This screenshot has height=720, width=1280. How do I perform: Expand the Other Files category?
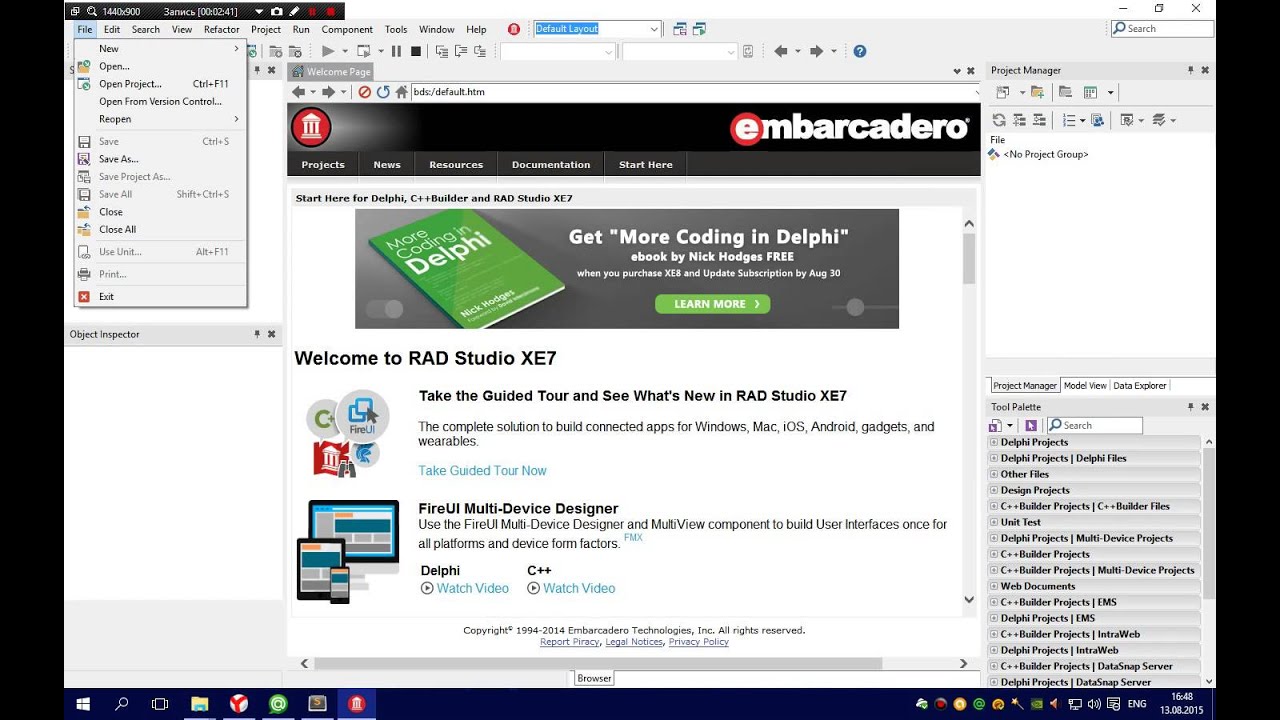[994, 474]
